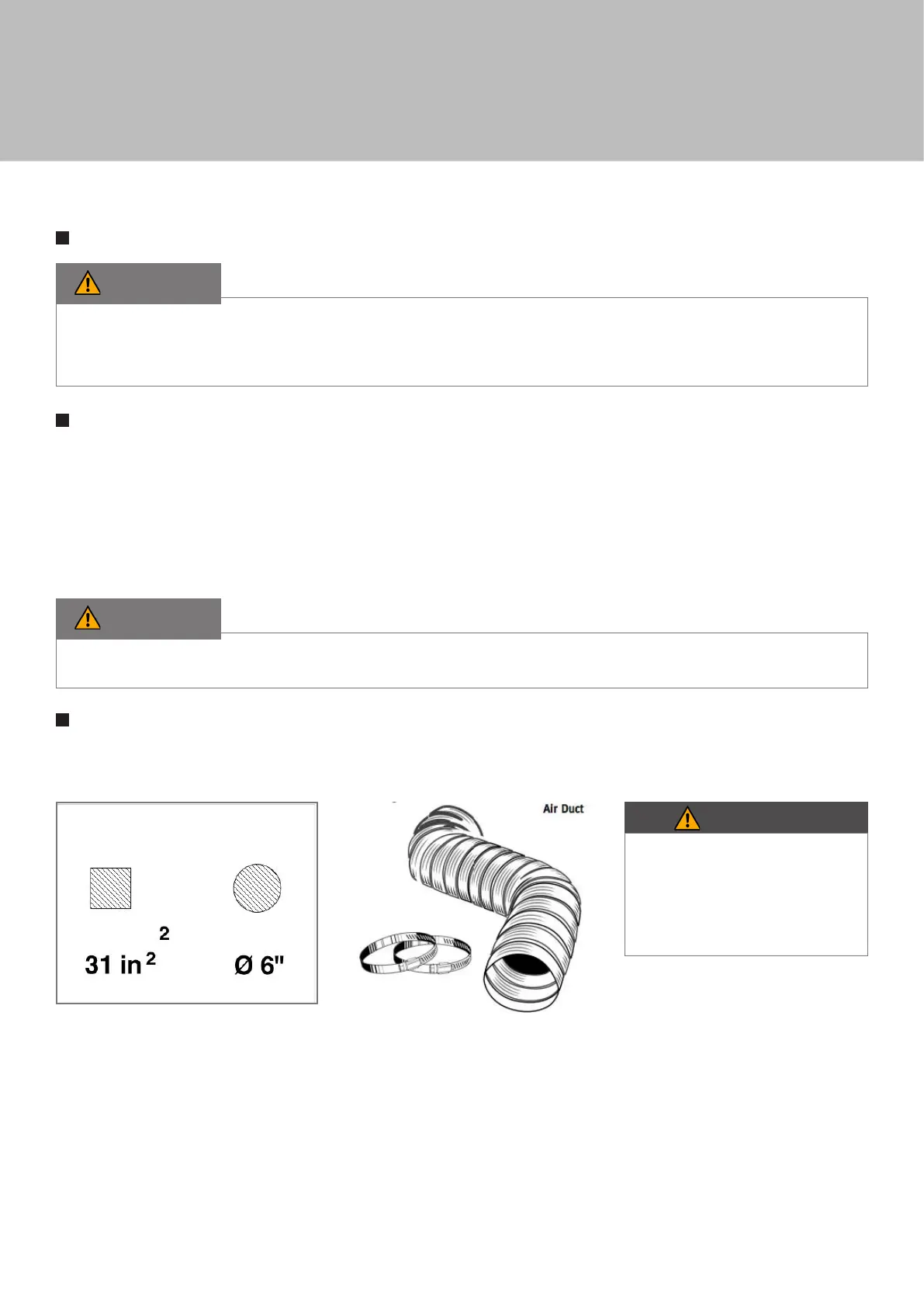Click the large gray header banner
Image resolution: width=924 pixels, height=1307 pixels.
(462, 80)
